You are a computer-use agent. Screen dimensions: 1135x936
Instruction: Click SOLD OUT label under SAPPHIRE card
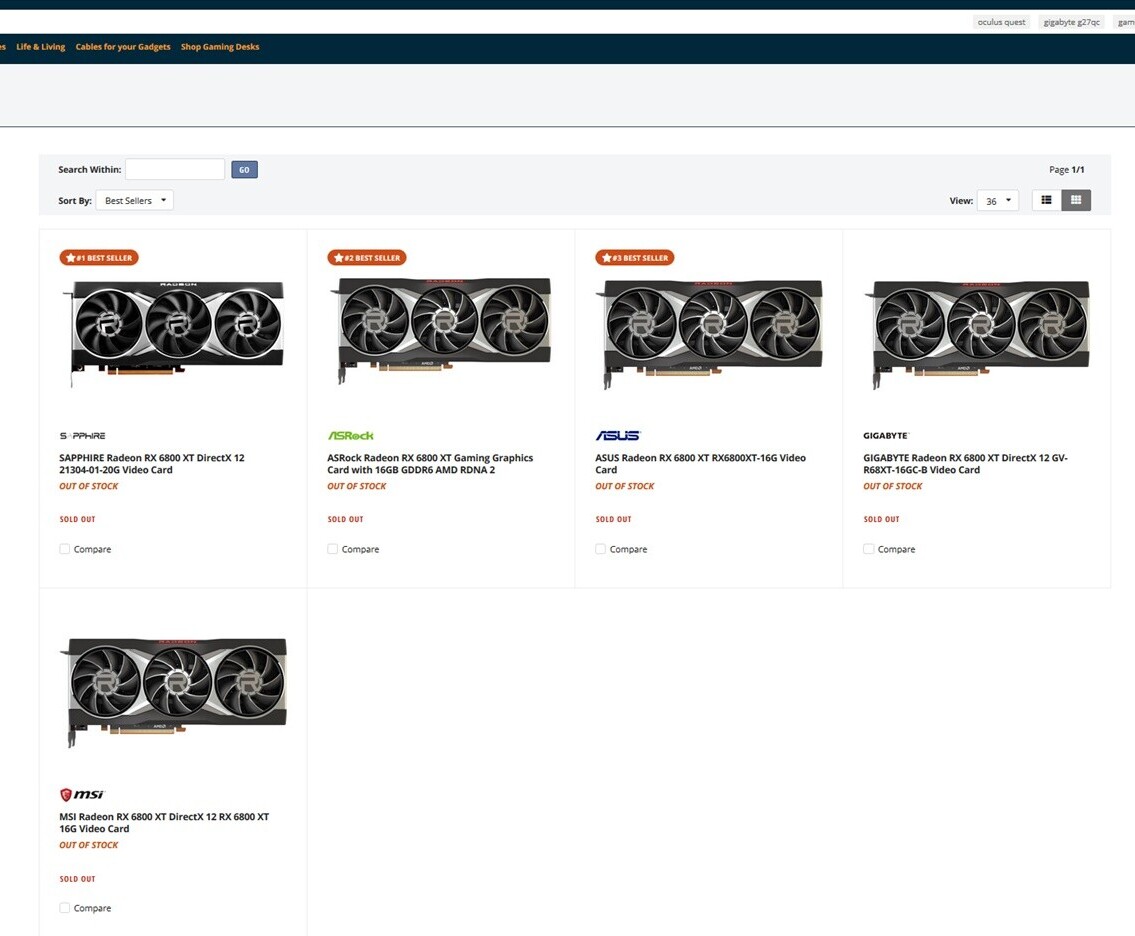(x=77, y=520)
